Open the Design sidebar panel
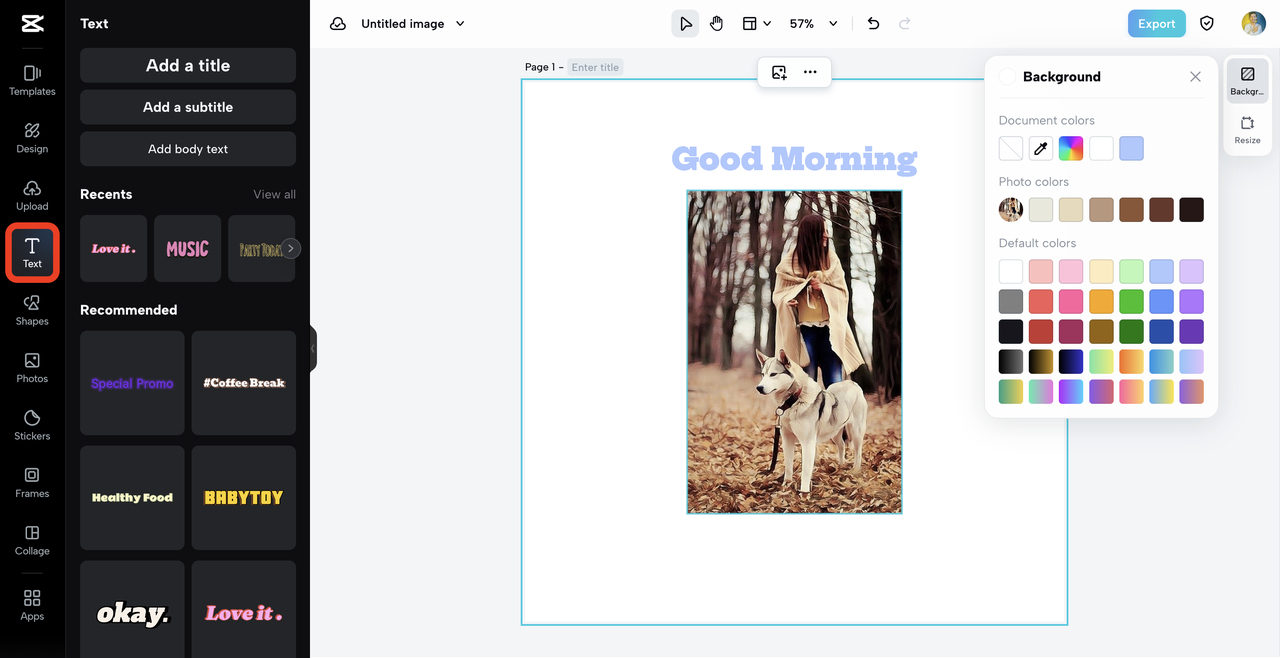The image size is (1280, 658). 32,138
